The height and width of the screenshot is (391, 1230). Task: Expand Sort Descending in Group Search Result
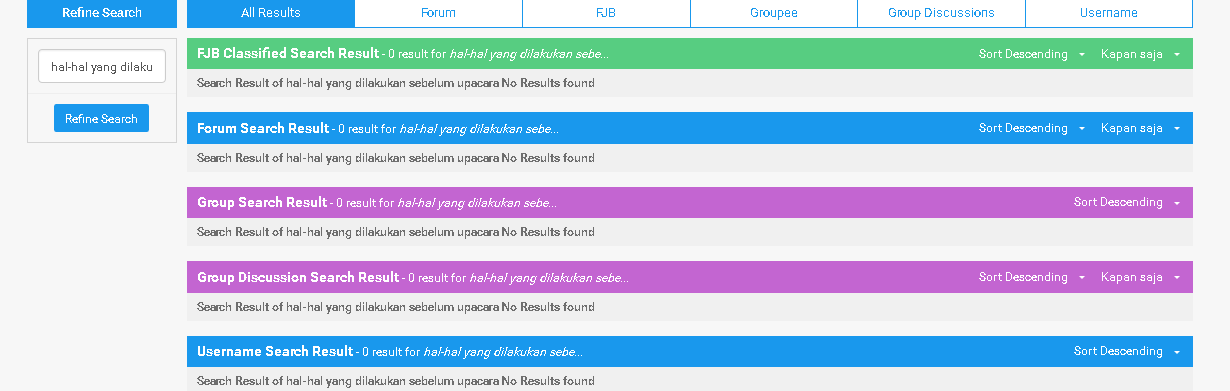click(x=1127, y=202)
